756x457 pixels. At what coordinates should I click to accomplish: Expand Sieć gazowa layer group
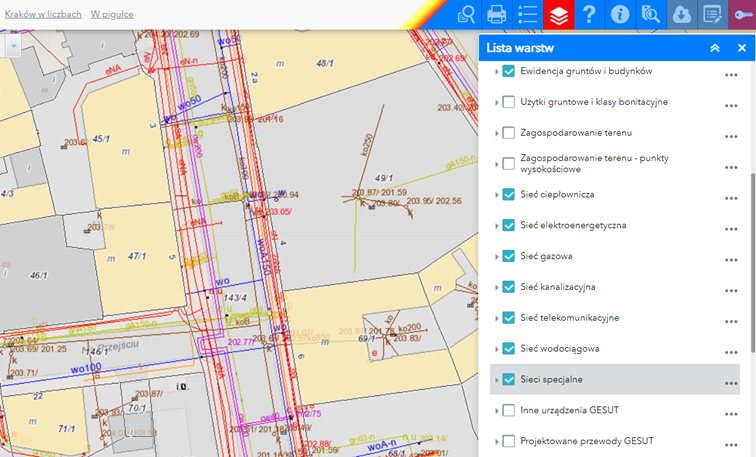(496, 256)
